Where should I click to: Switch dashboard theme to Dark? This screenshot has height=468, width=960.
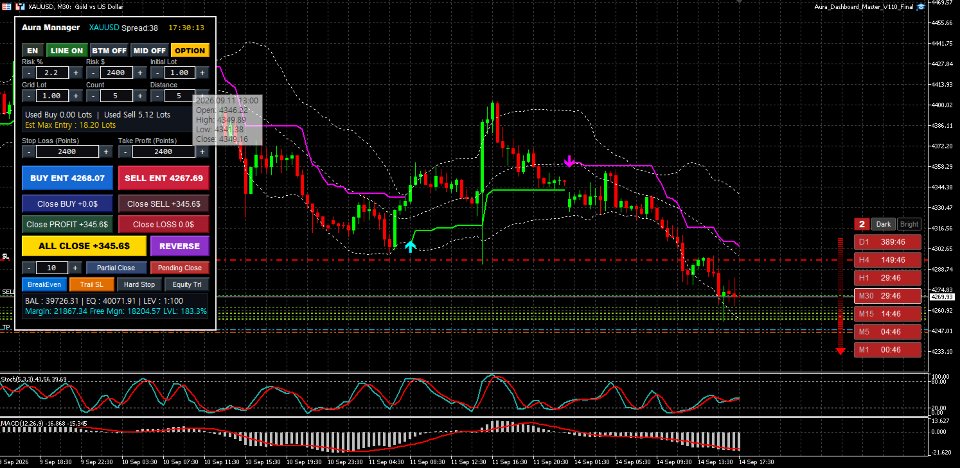point(883,224)
